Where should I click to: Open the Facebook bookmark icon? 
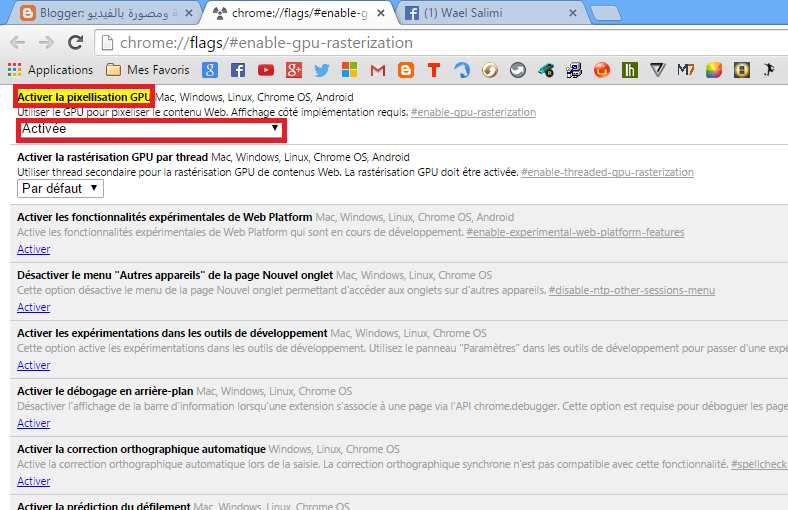point(238,70)
